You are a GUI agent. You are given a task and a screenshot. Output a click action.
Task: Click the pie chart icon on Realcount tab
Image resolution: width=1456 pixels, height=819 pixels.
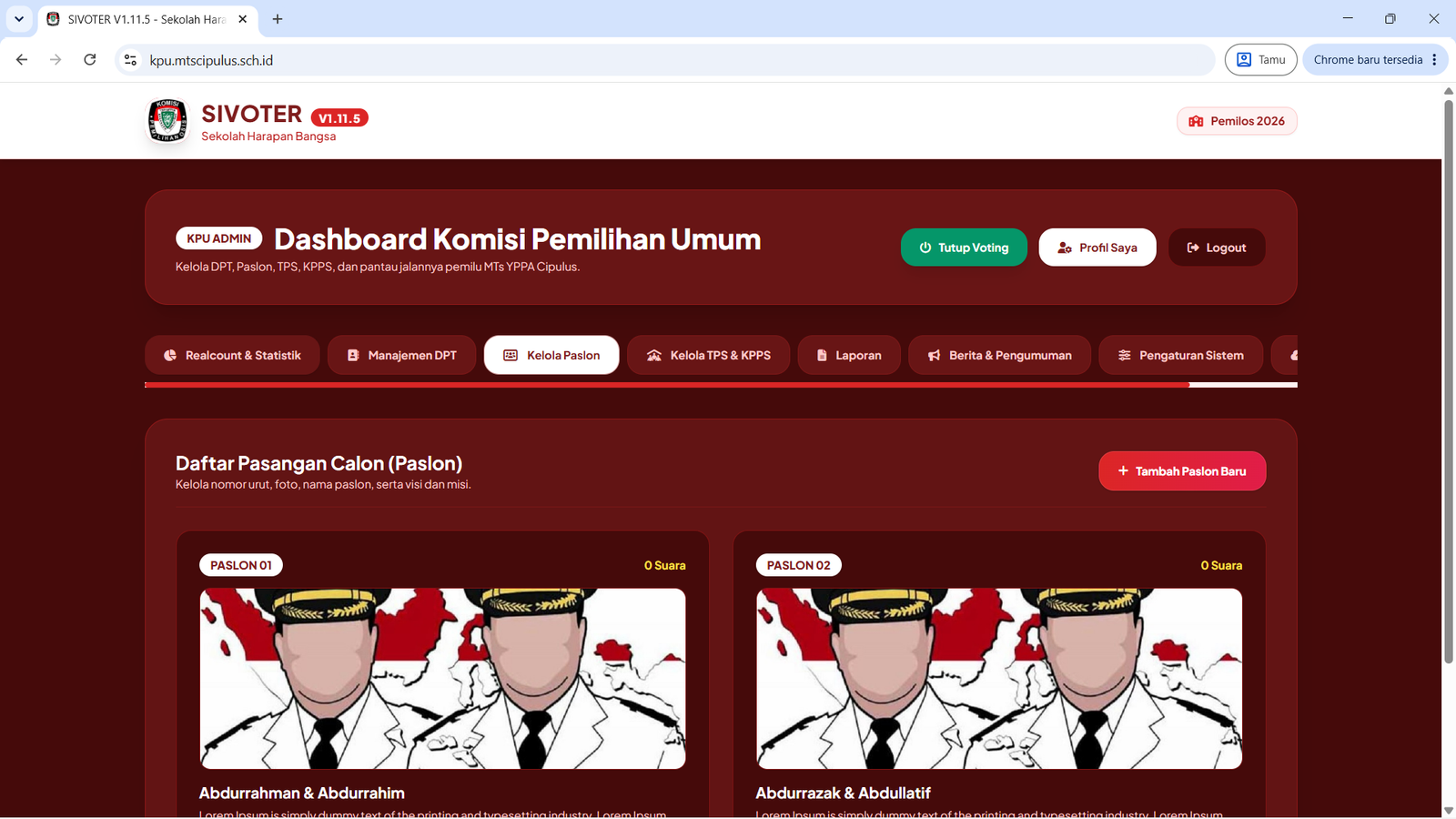click(170, 355)
